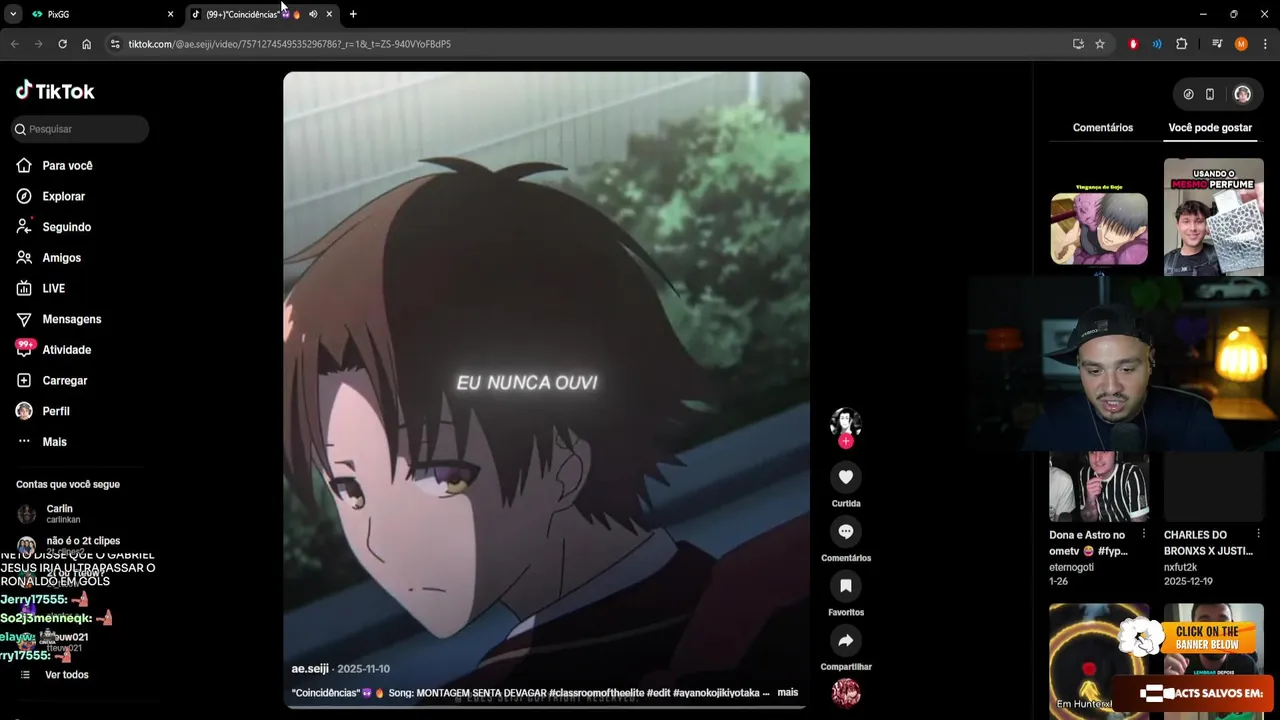Open the spinning sound disc icon
This screenshot has height=720, width=1280.
point(846,692)
